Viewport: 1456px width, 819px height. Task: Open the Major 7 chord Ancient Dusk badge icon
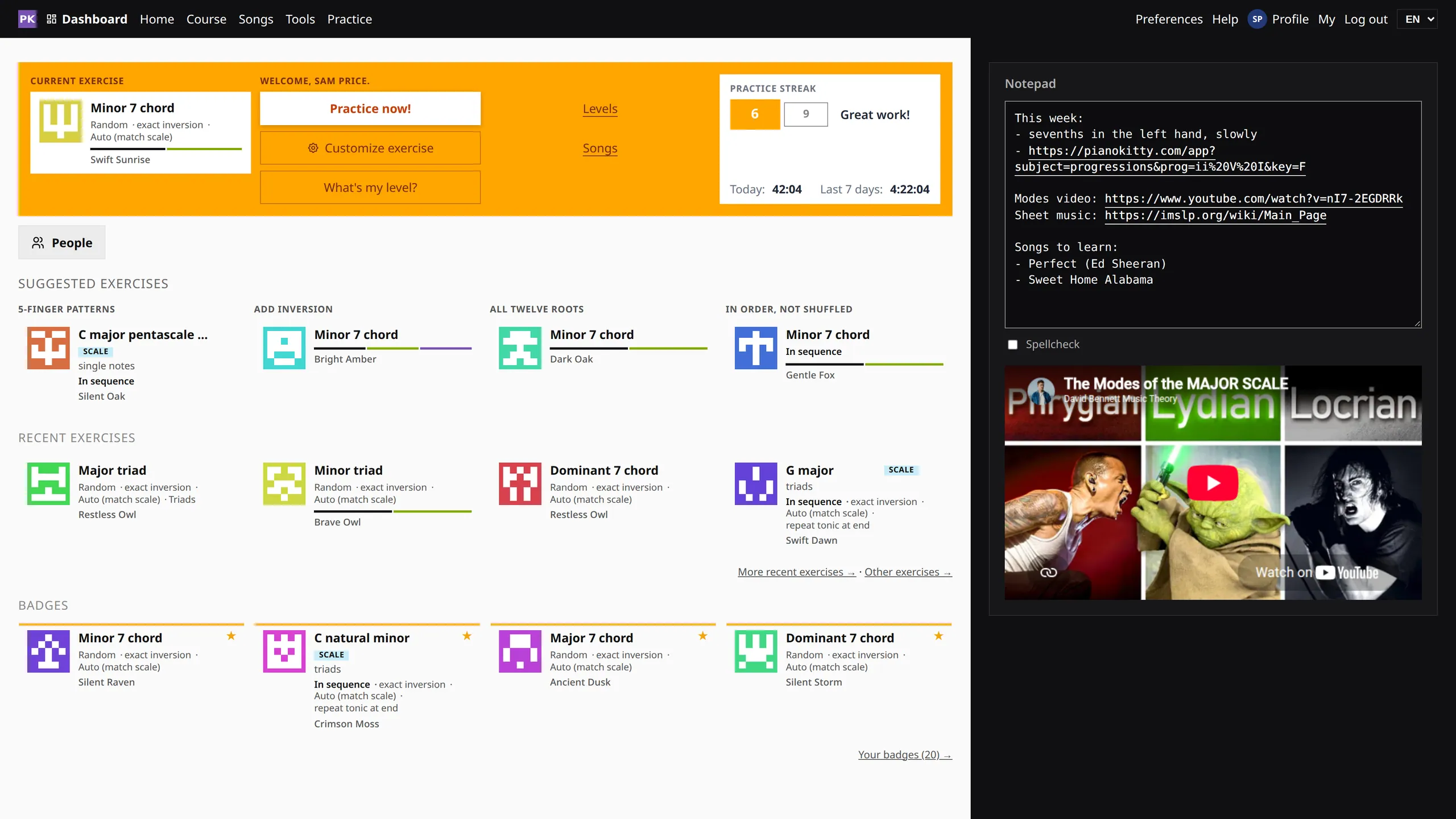point(520,651)
